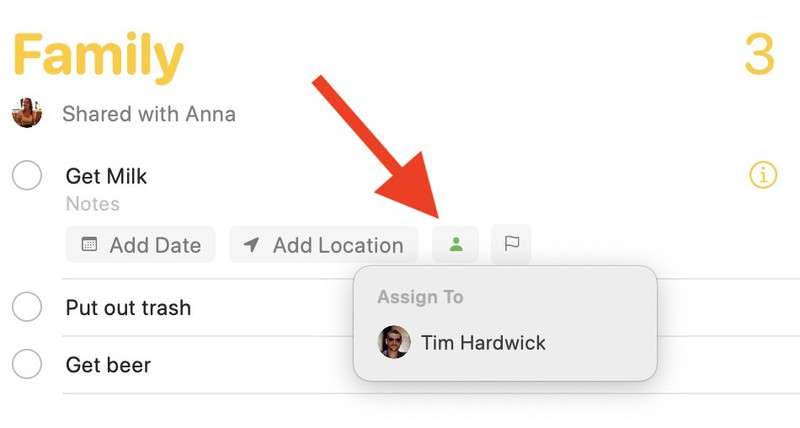Click the calendar icon in Add Date
The height and width of the screenshot is (428, 800).
coord(90,245)
